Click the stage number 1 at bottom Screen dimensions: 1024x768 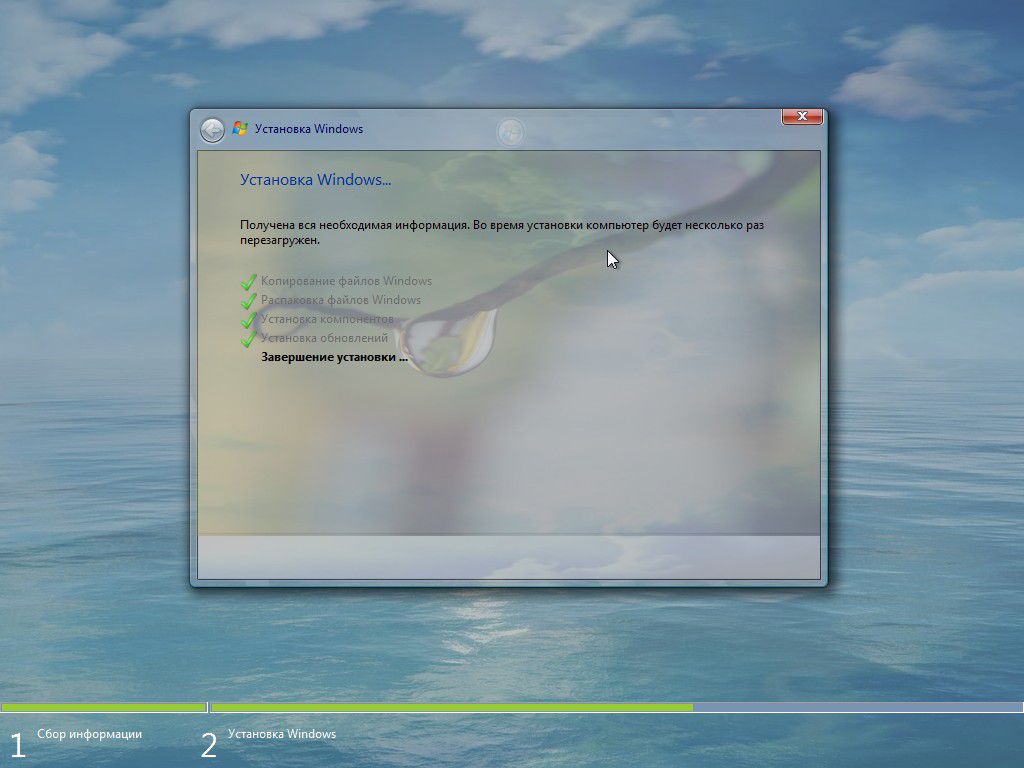17,746
